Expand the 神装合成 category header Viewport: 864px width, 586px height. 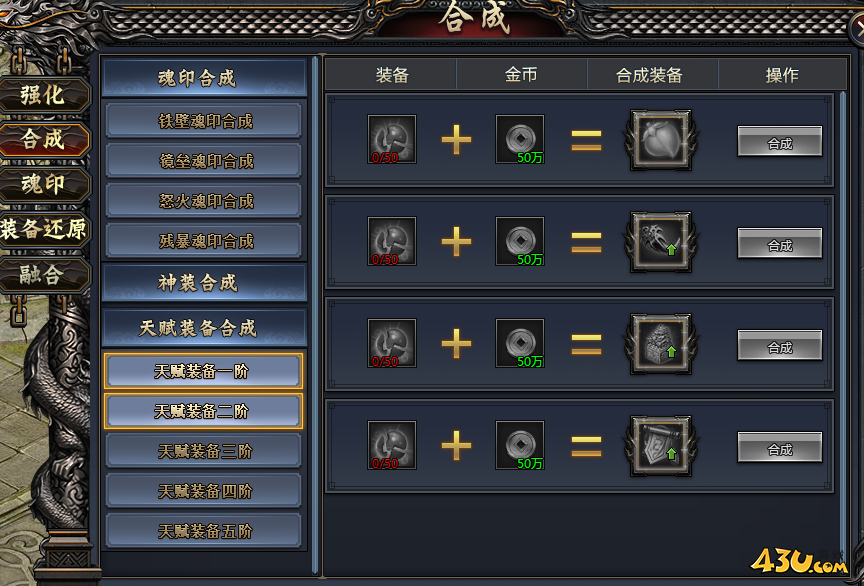[x=204, y=282]
